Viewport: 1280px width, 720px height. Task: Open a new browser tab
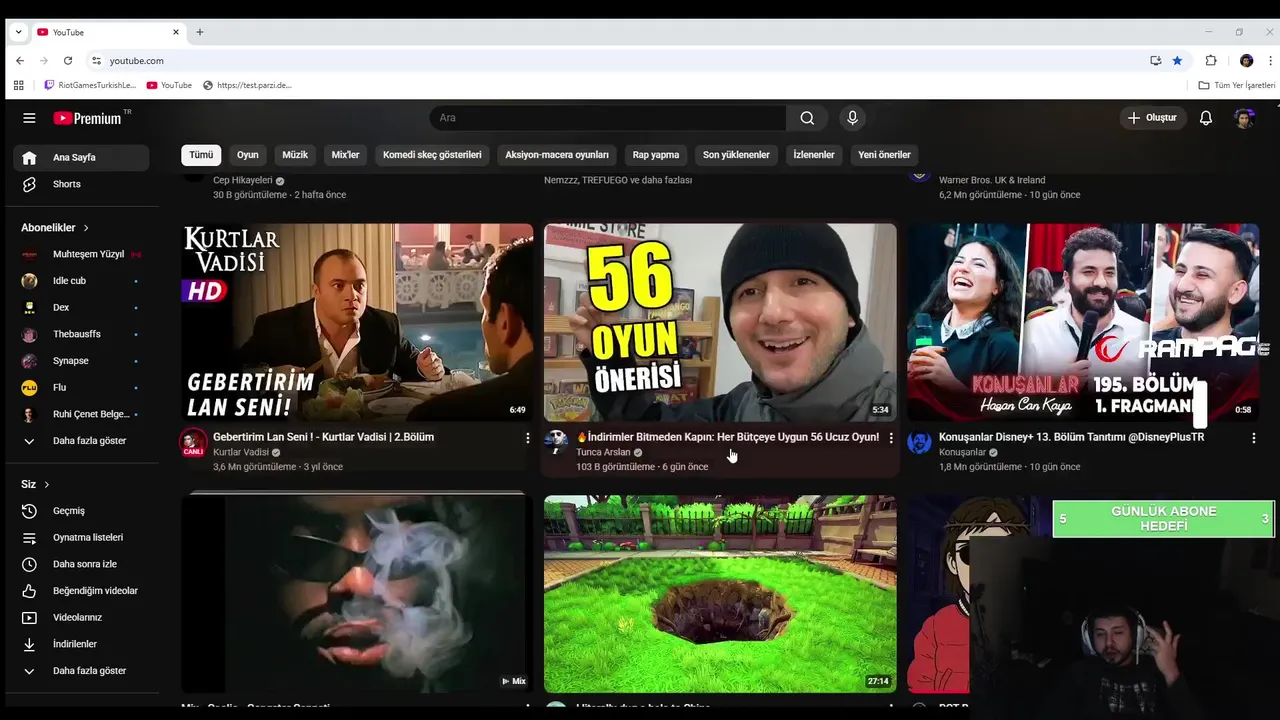(200, 32)
